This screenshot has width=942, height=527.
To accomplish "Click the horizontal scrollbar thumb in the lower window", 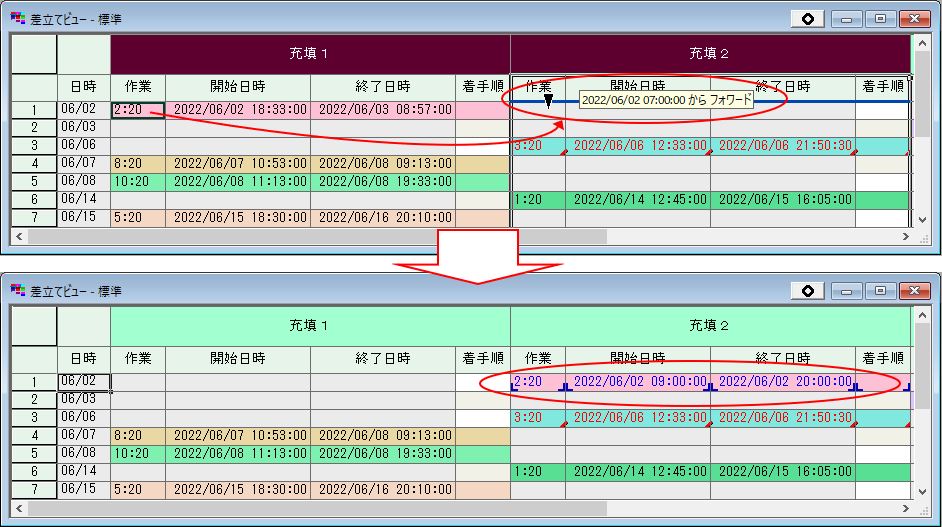I will point(317,508).
